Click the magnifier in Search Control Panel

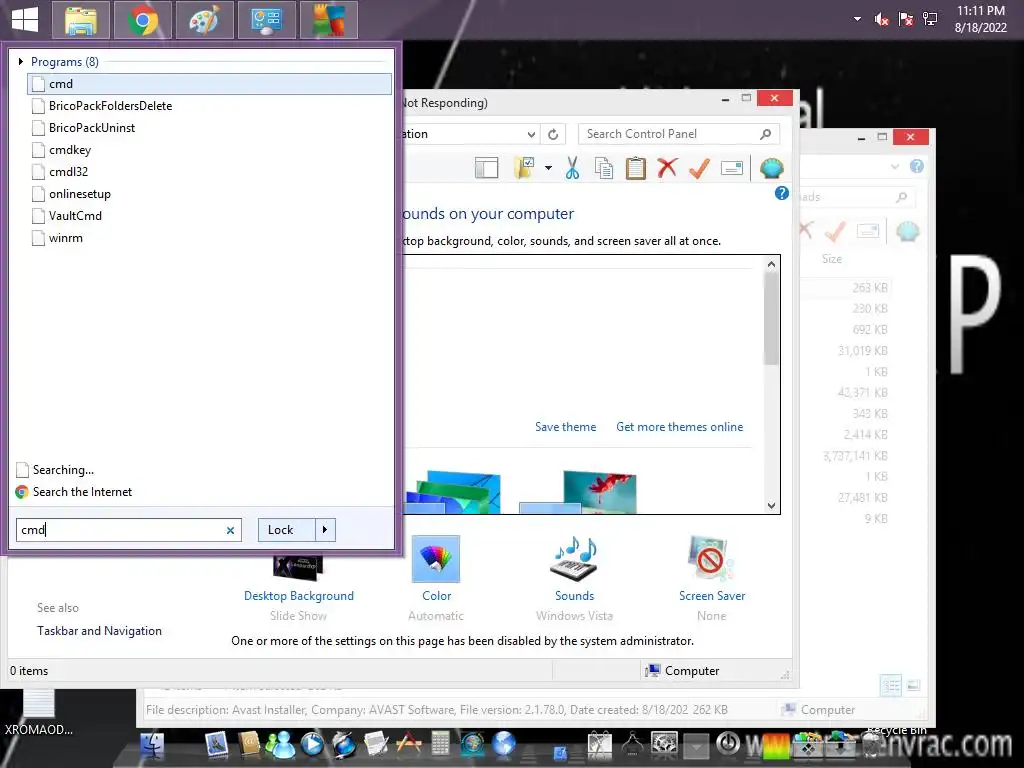point(765,134)
